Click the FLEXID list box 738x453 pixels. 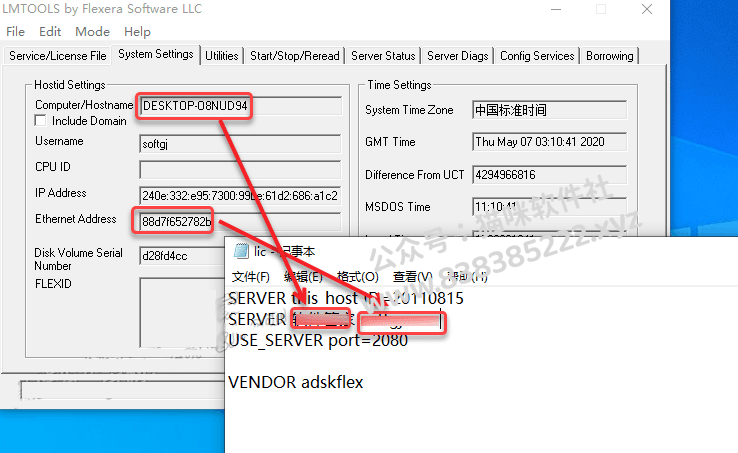183,312
